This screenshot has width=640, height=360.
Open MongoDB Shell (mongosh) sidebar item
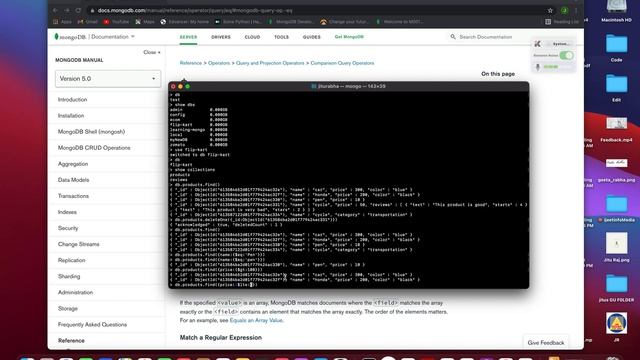point(91,132)
